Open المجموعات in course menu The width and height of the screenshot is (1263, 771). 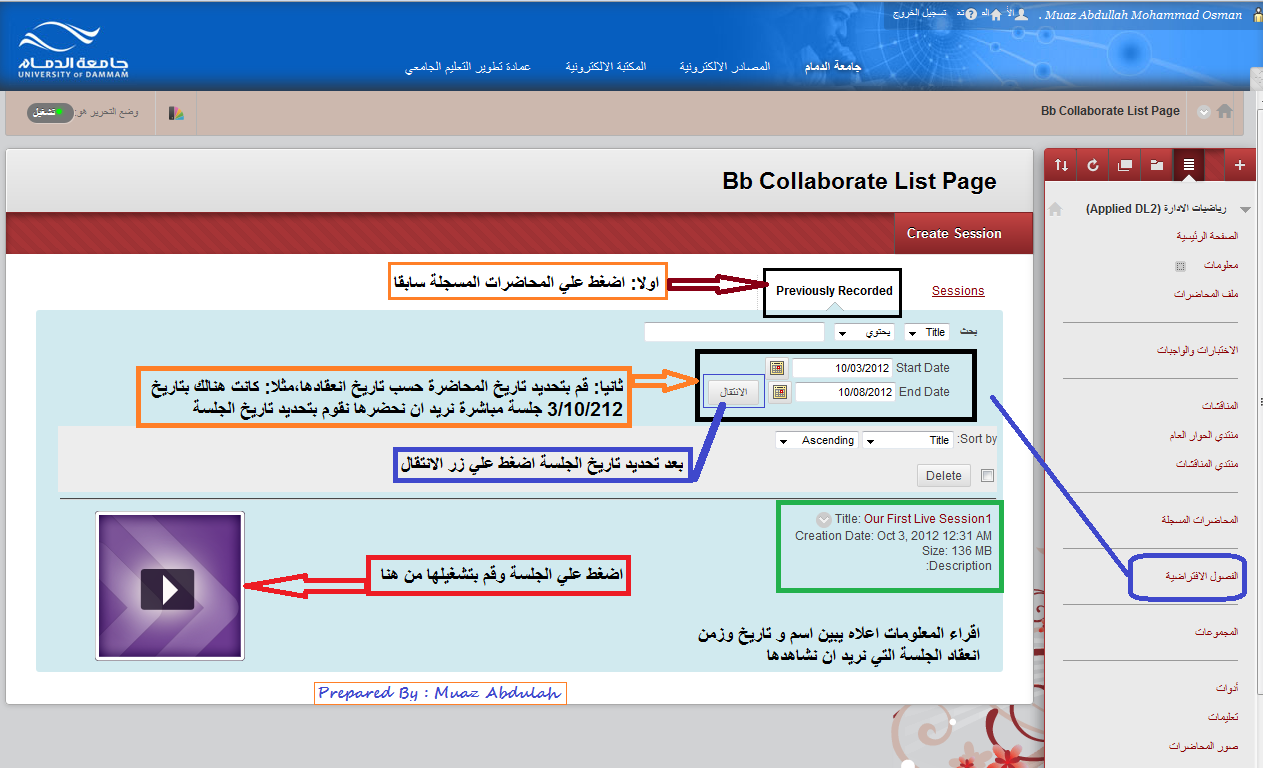1217,633
